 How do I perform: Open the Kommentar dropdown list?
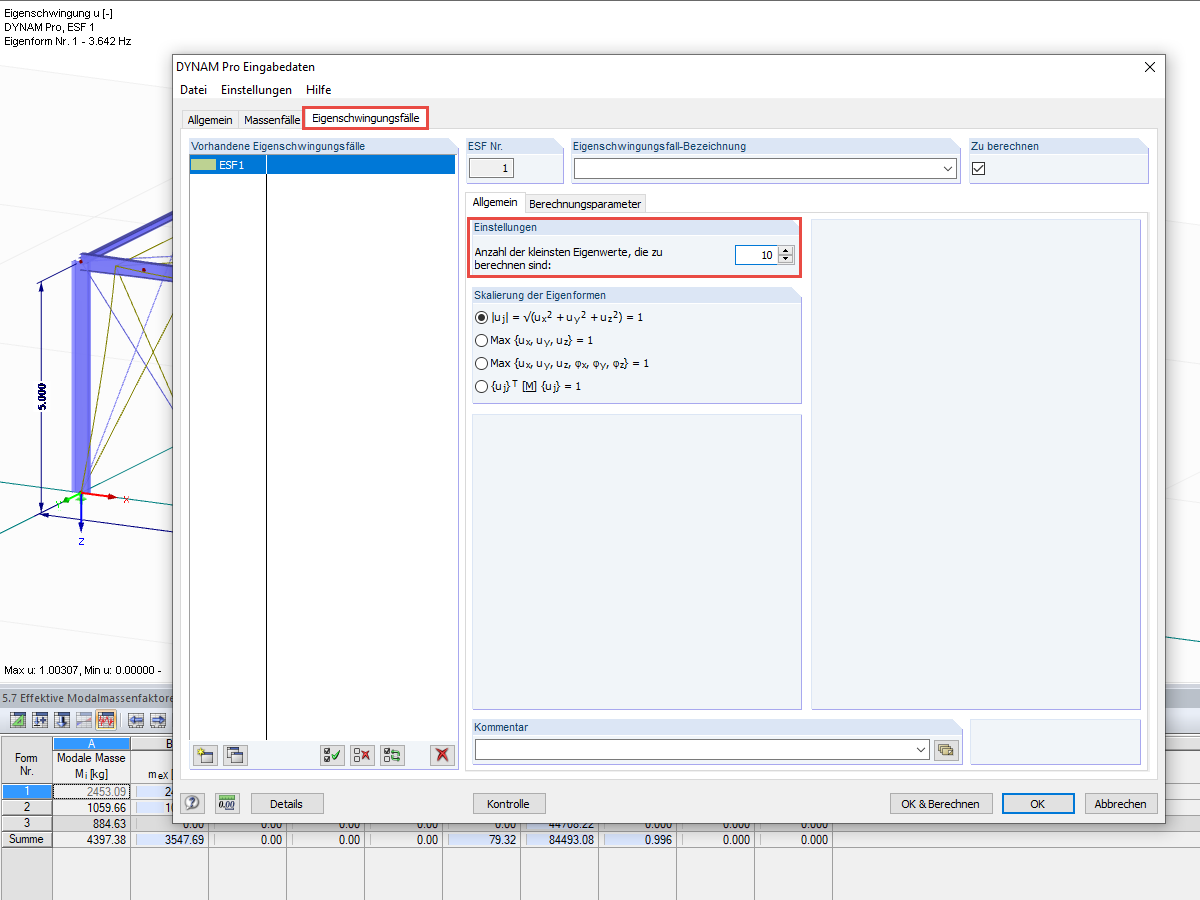pyautogui.click(x=921, y=749)
